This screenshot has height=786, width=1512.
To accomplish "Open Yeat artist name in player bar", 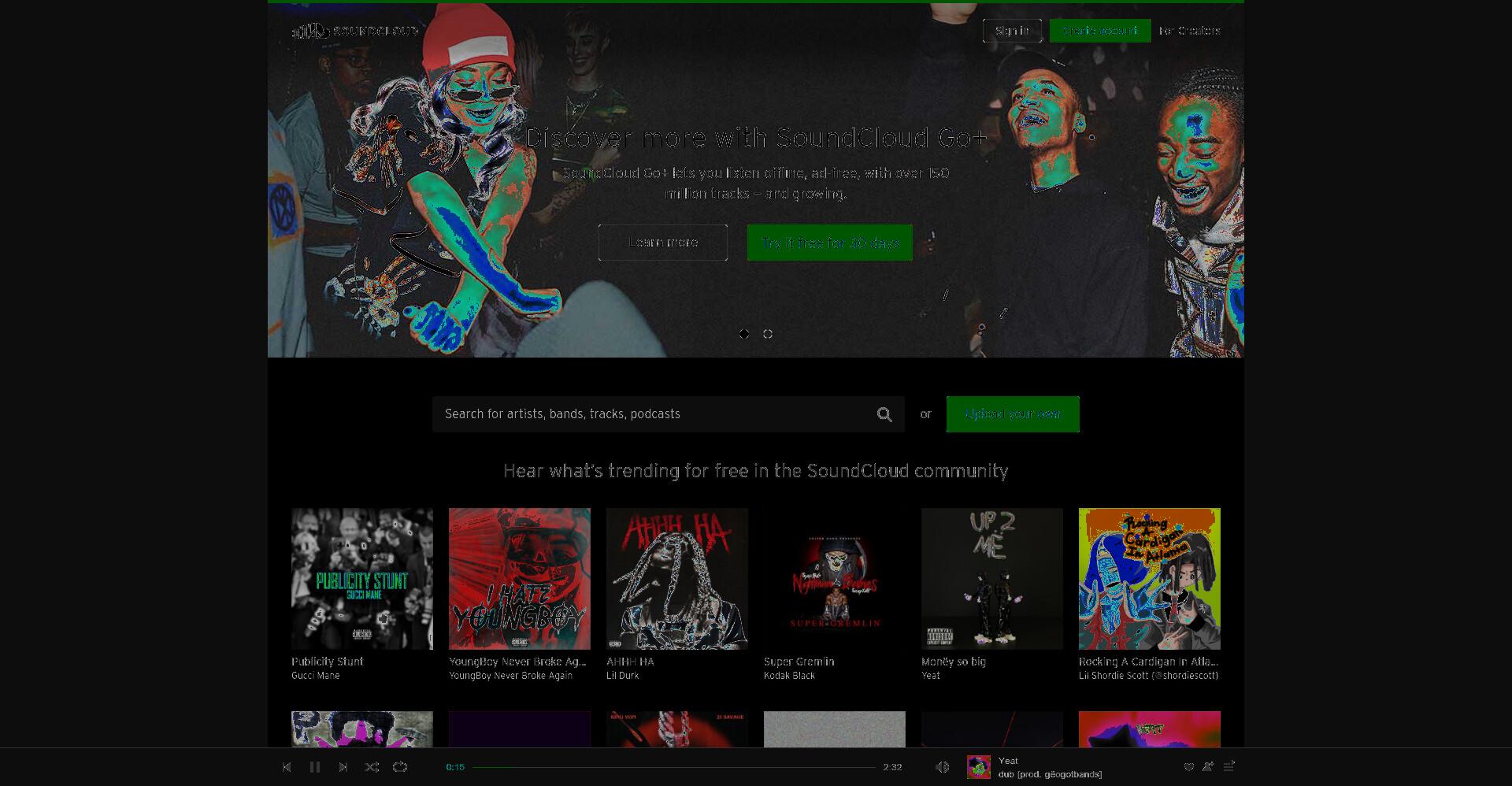I will 1009,761.
